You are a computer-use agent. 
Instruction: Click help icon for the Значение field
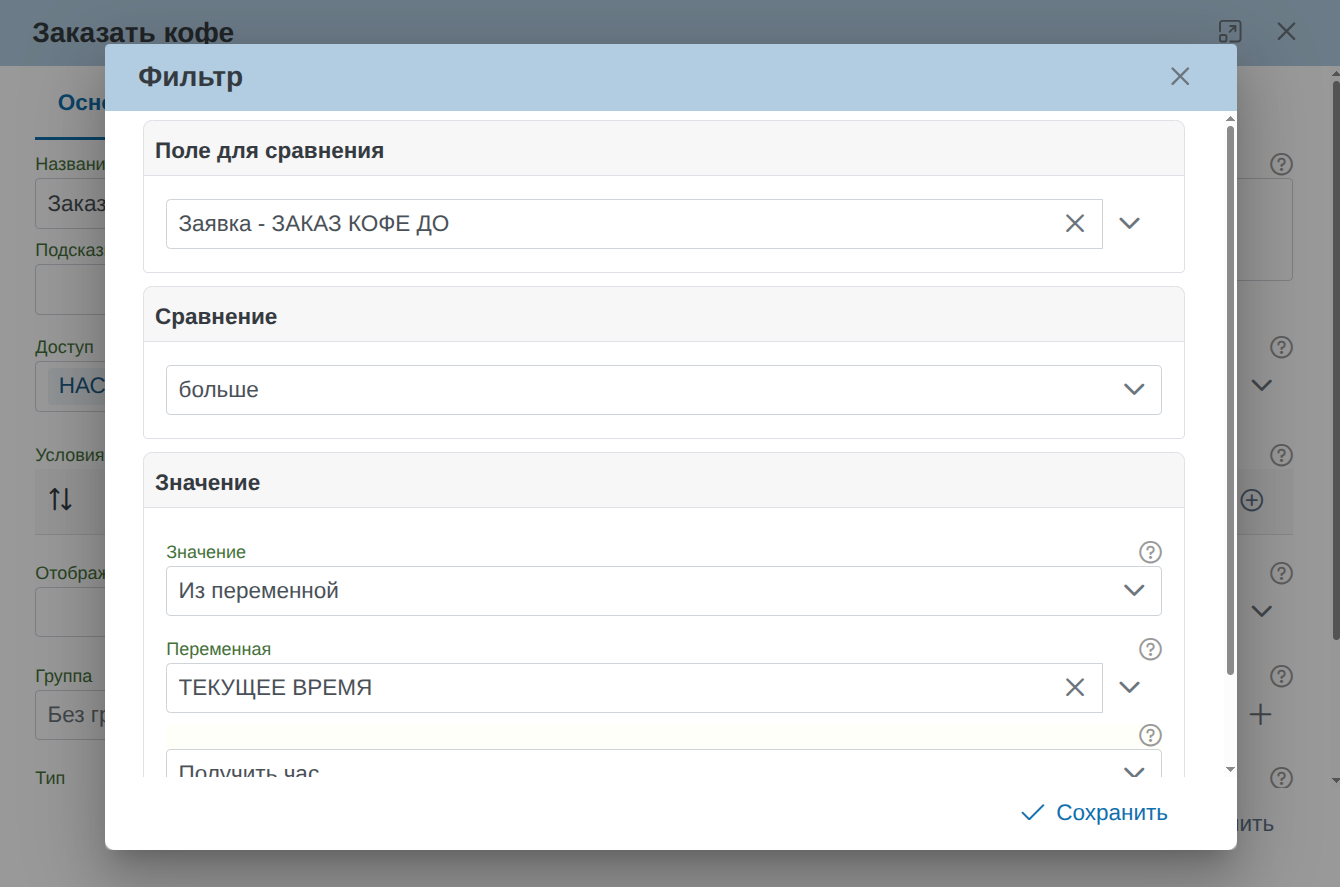point(1150,552)
